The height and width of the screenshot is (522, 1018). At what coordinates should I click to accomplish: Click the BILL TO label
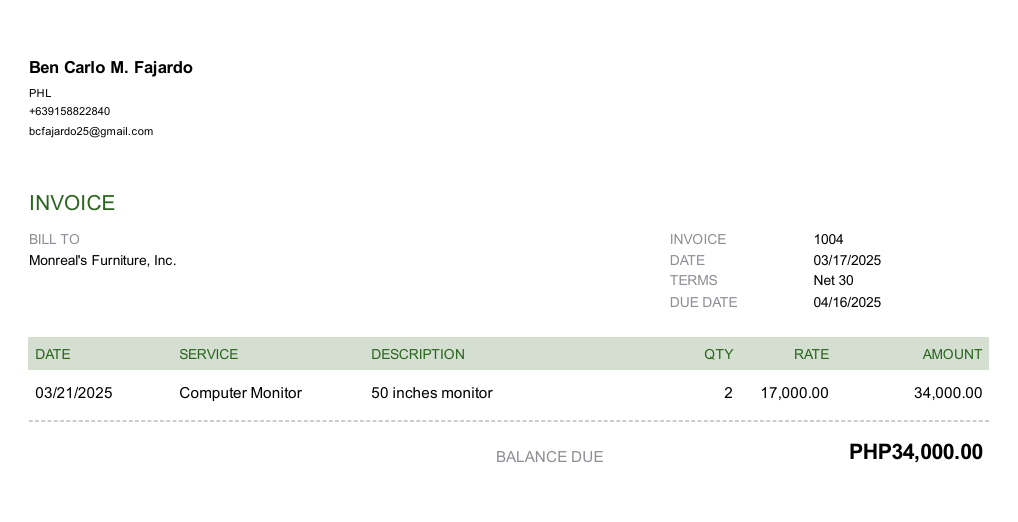[54, 239]
